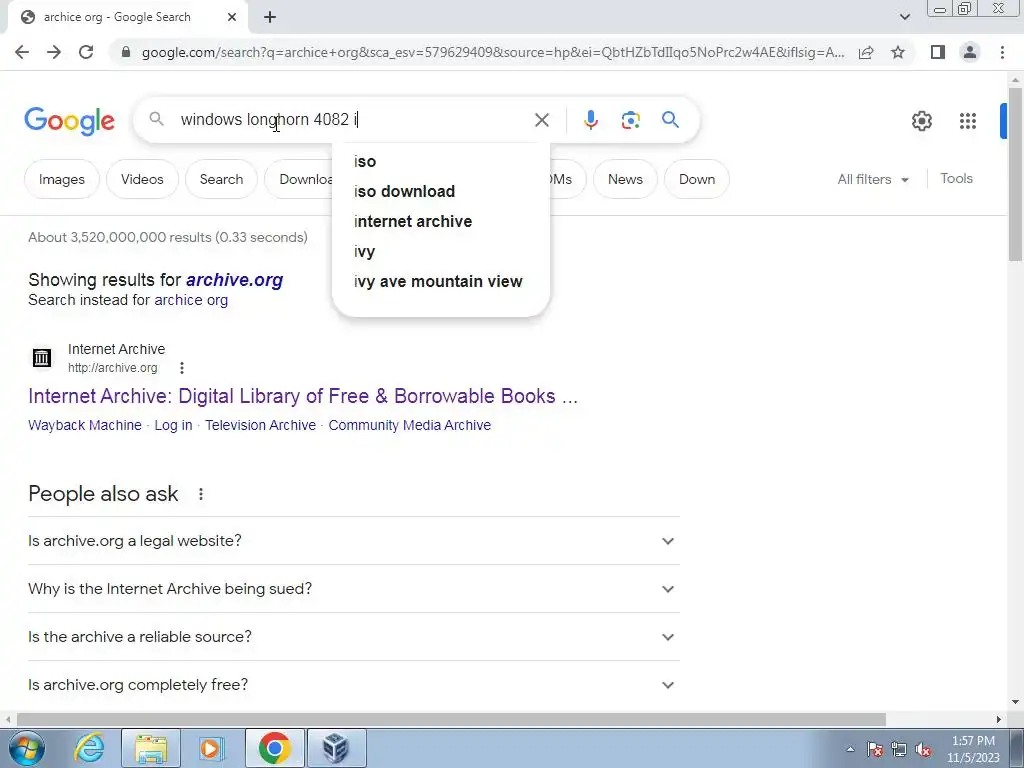Click the vertical page scrollbar thumb
The height and width of the screenshot is (768, 1024).
(1015, 173)
